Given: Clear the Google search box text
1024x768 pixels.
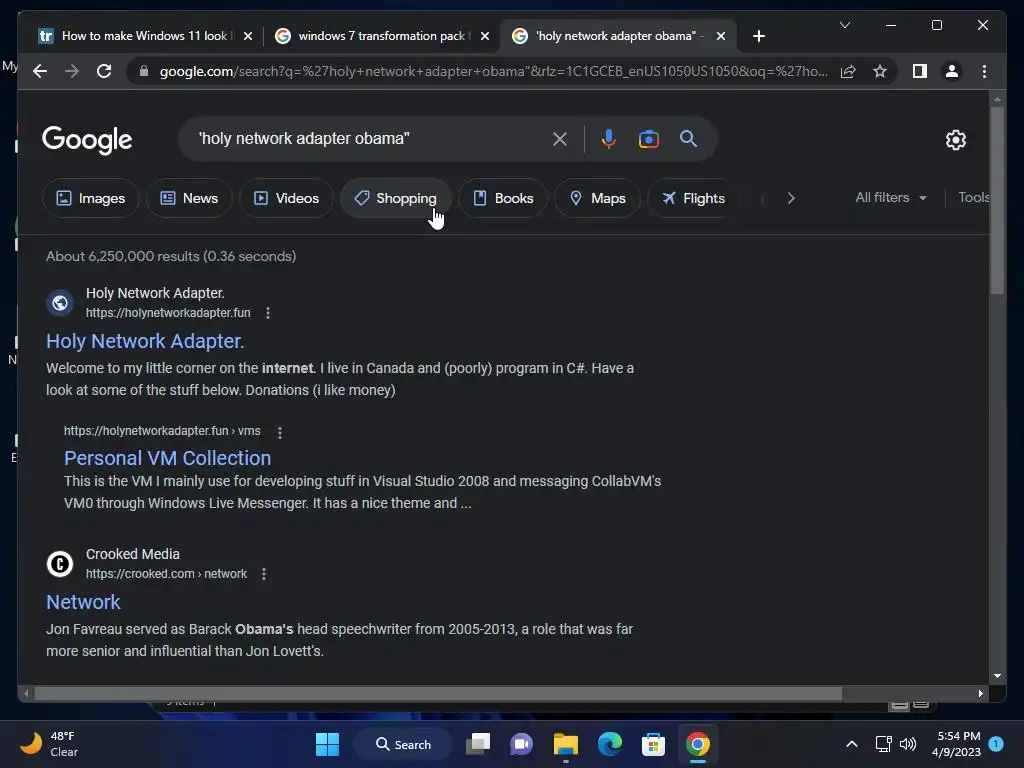Looking at the screenshot, I should pos(560,139).
